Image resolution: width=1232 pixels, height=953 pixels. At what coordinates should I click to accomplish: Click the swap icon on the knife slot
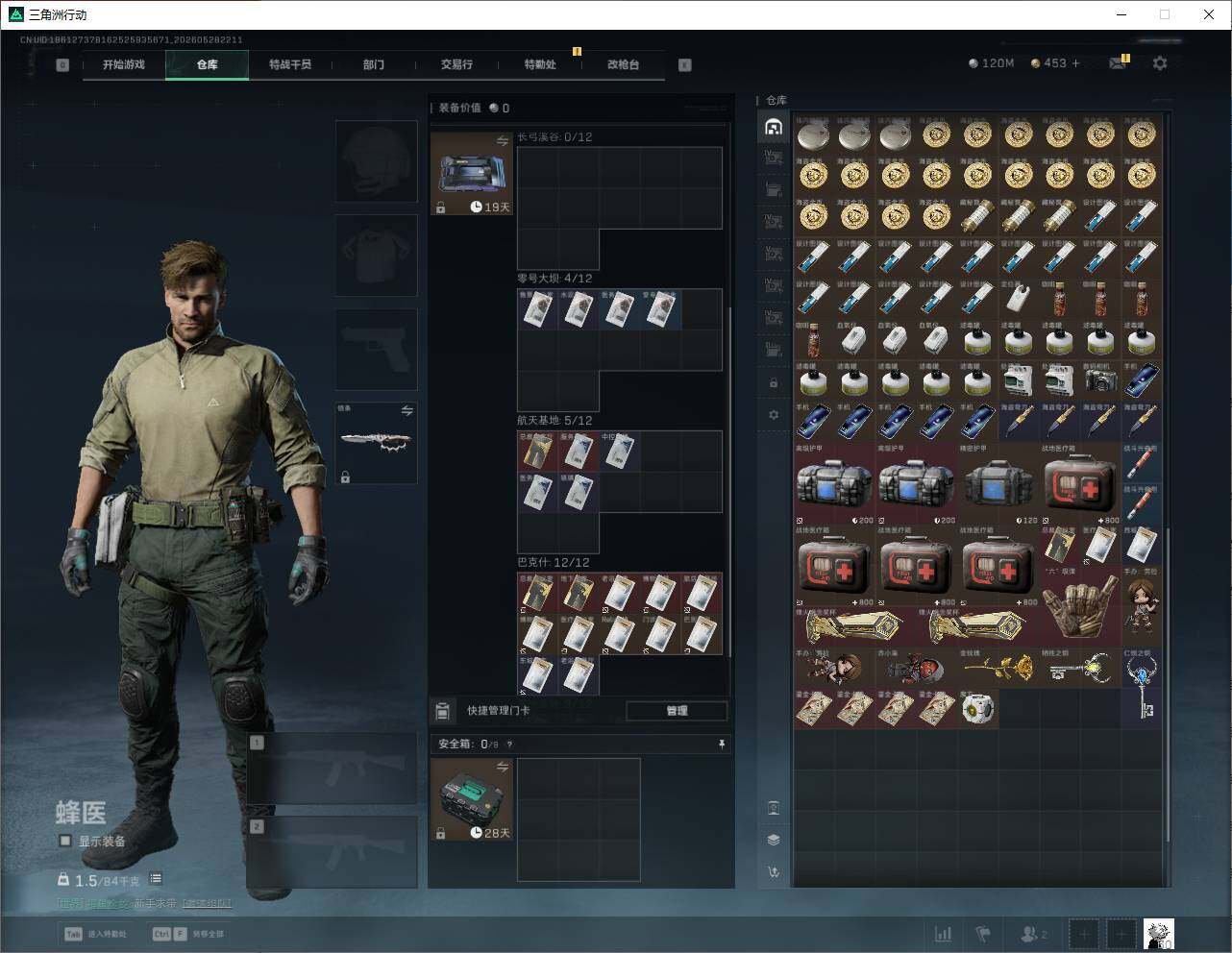[407, 411]
